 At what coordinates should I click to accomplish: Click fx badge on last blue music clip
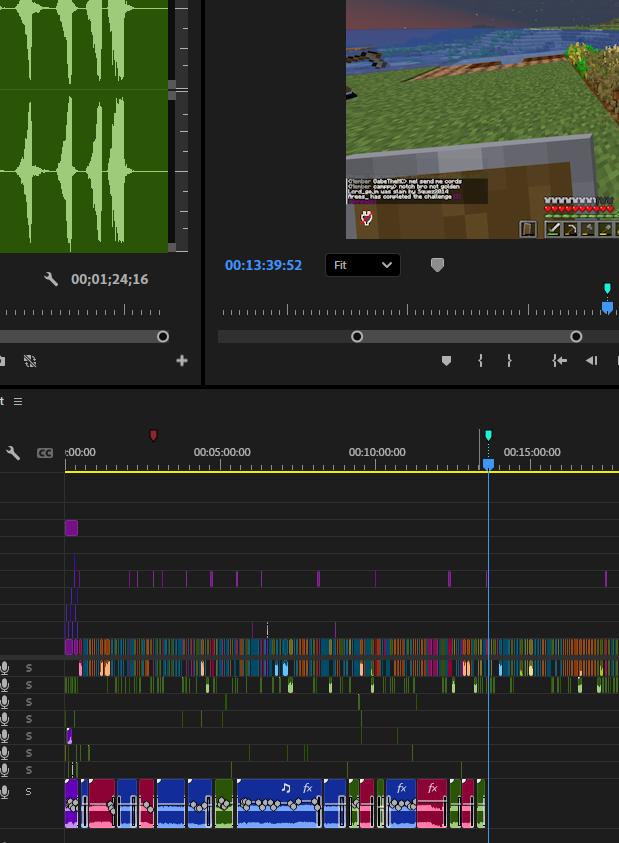[x=401, y=788]
